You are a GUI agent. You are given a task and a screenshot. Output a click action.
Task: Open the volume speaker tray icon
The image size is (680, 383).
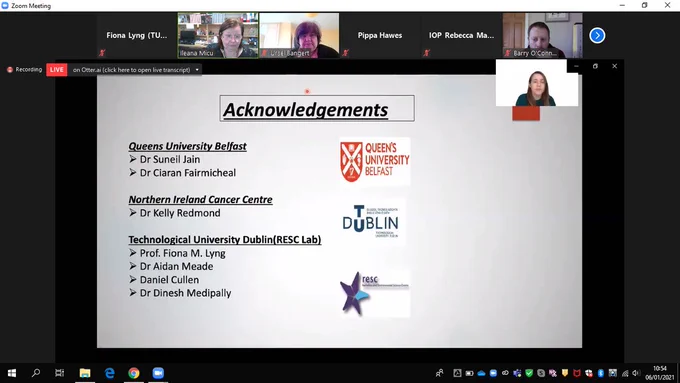(x=636, y=373)
